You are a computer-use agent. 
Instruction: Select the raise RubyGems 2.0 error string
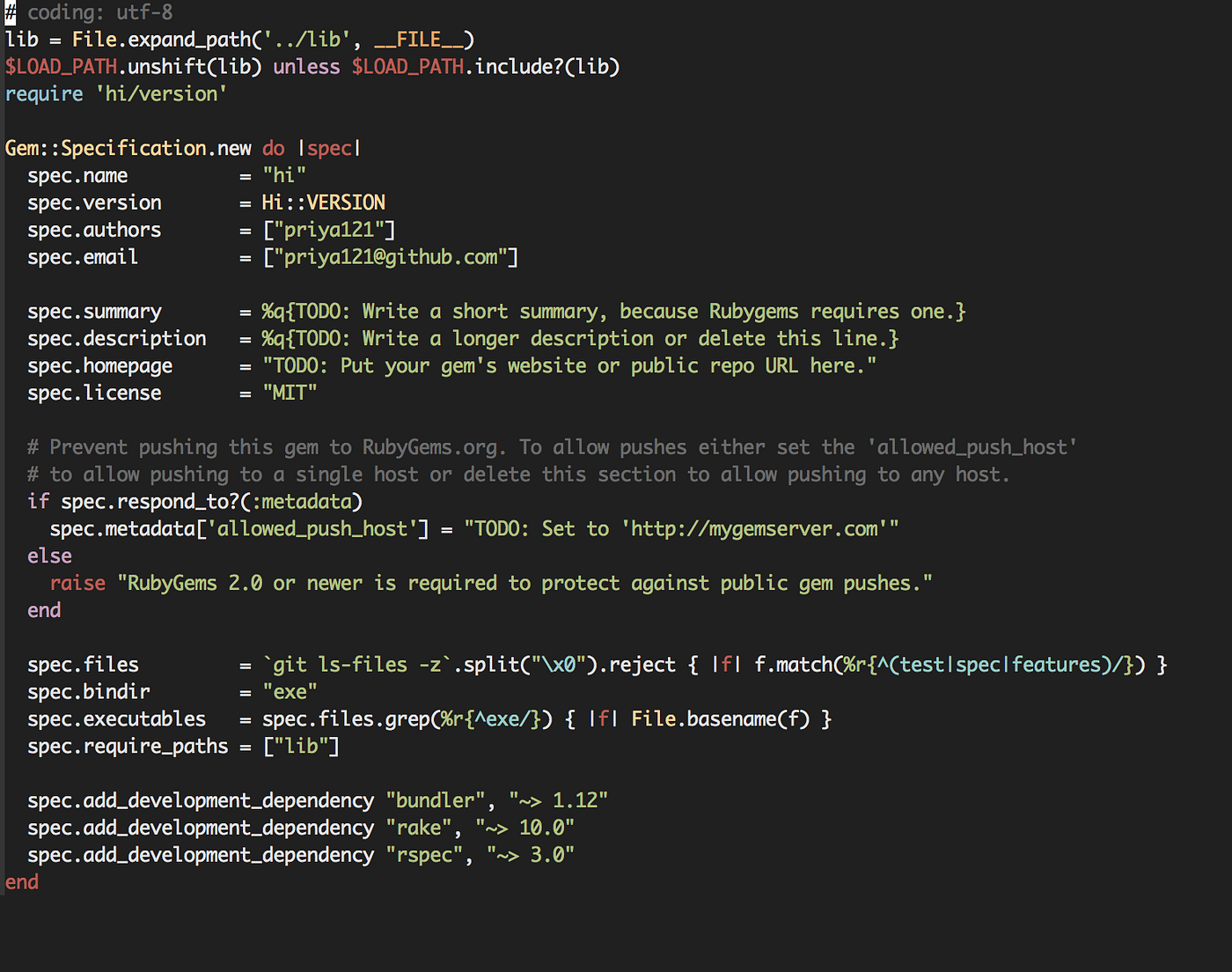[x=524, y=582]
